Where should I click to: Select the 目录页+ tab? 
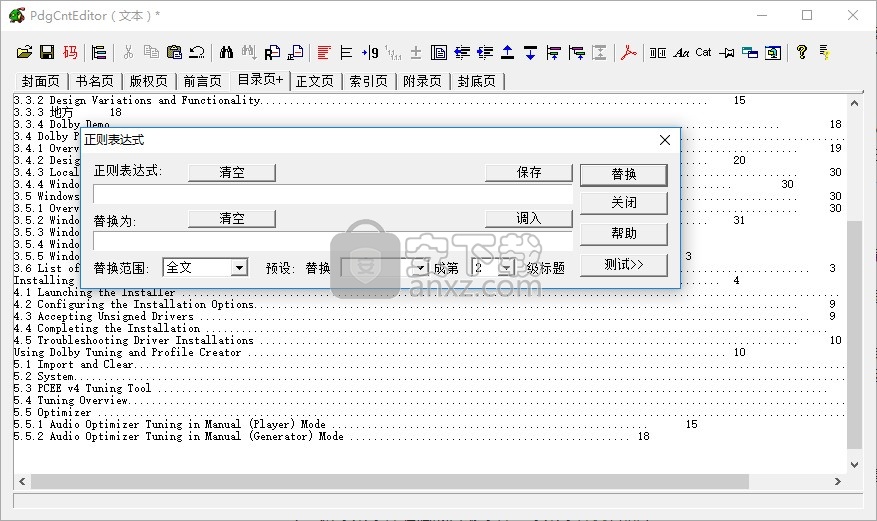tap(260, 80)
